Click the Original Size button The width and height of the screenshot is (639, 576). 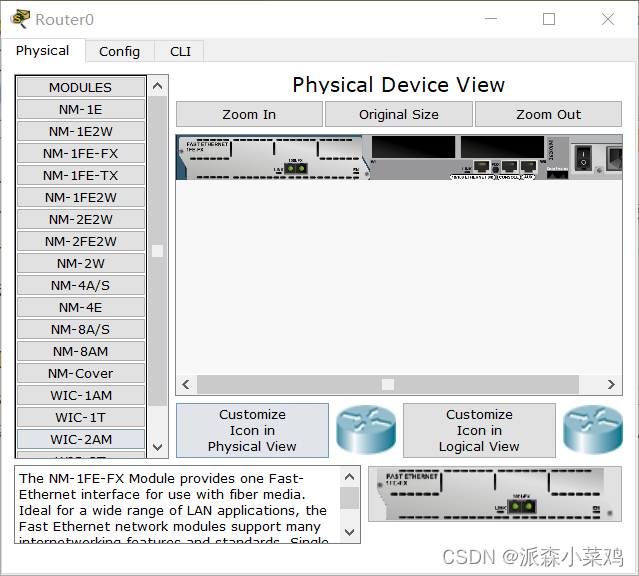399,114
